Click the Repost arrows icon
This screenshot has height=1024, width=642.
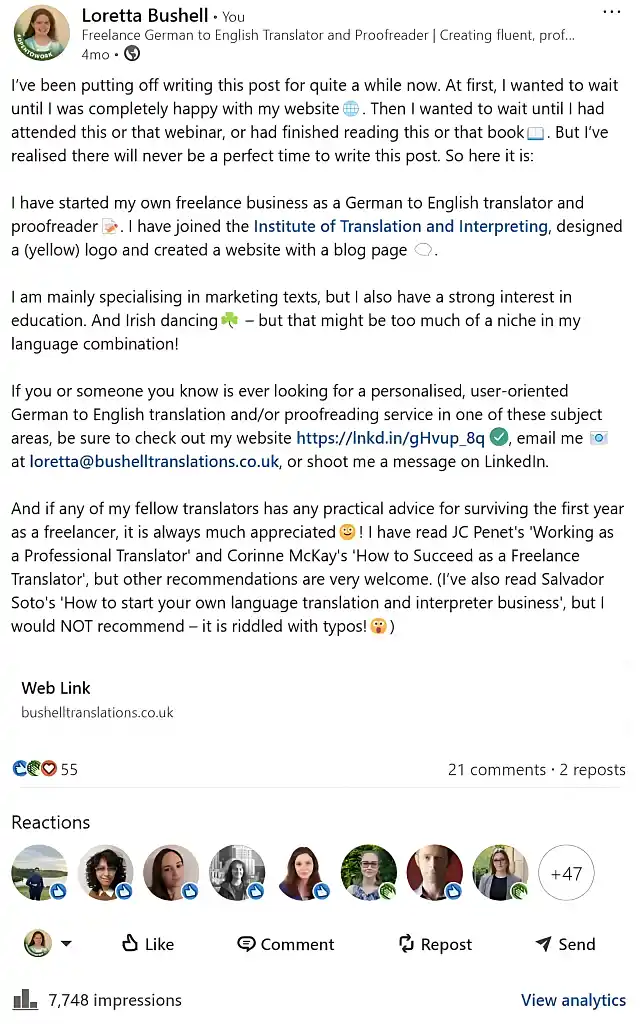pos(406,943)
